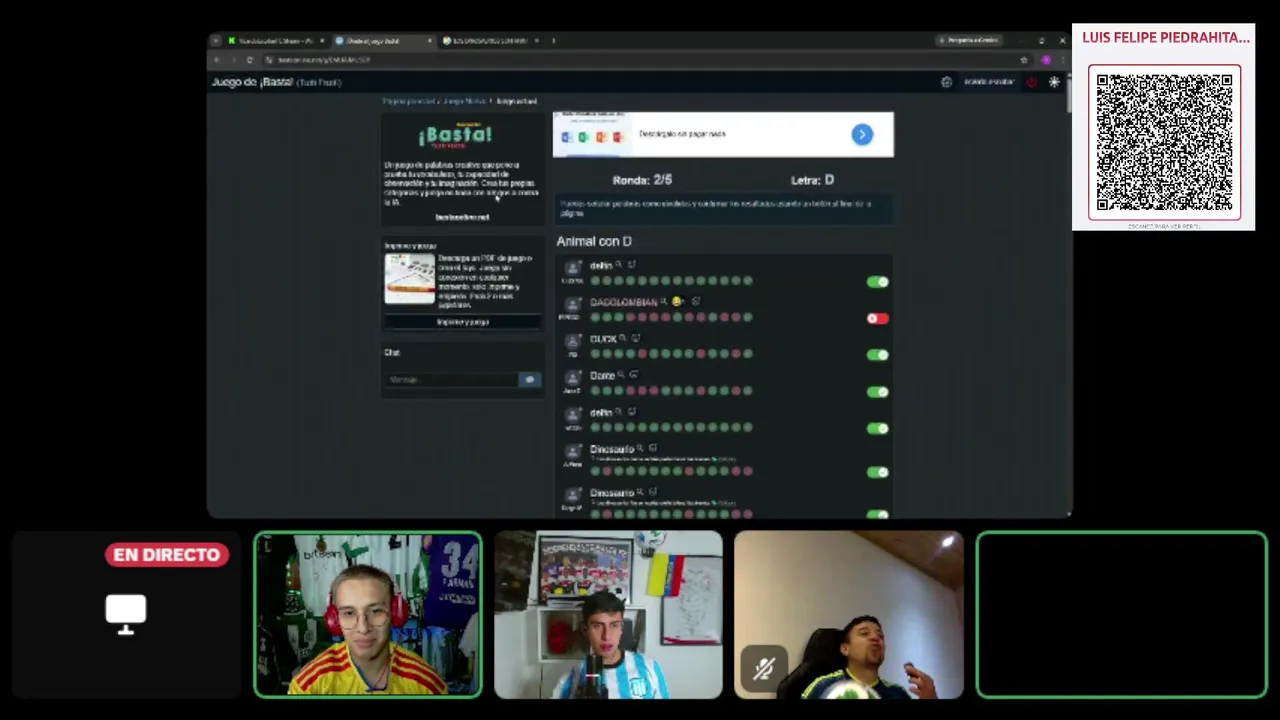Click the laughing emoji next to DACOLOMBIAN
1280x720 pixels.
(x=677, y=301)
